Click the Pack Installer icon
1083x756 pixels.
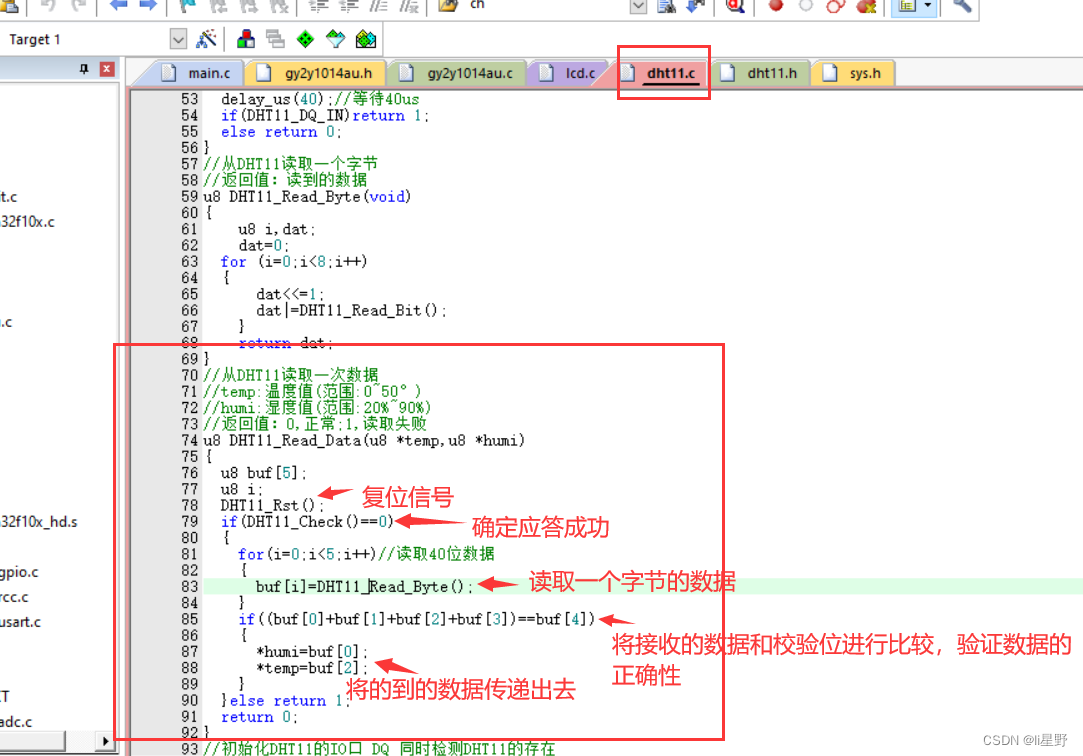366,40
